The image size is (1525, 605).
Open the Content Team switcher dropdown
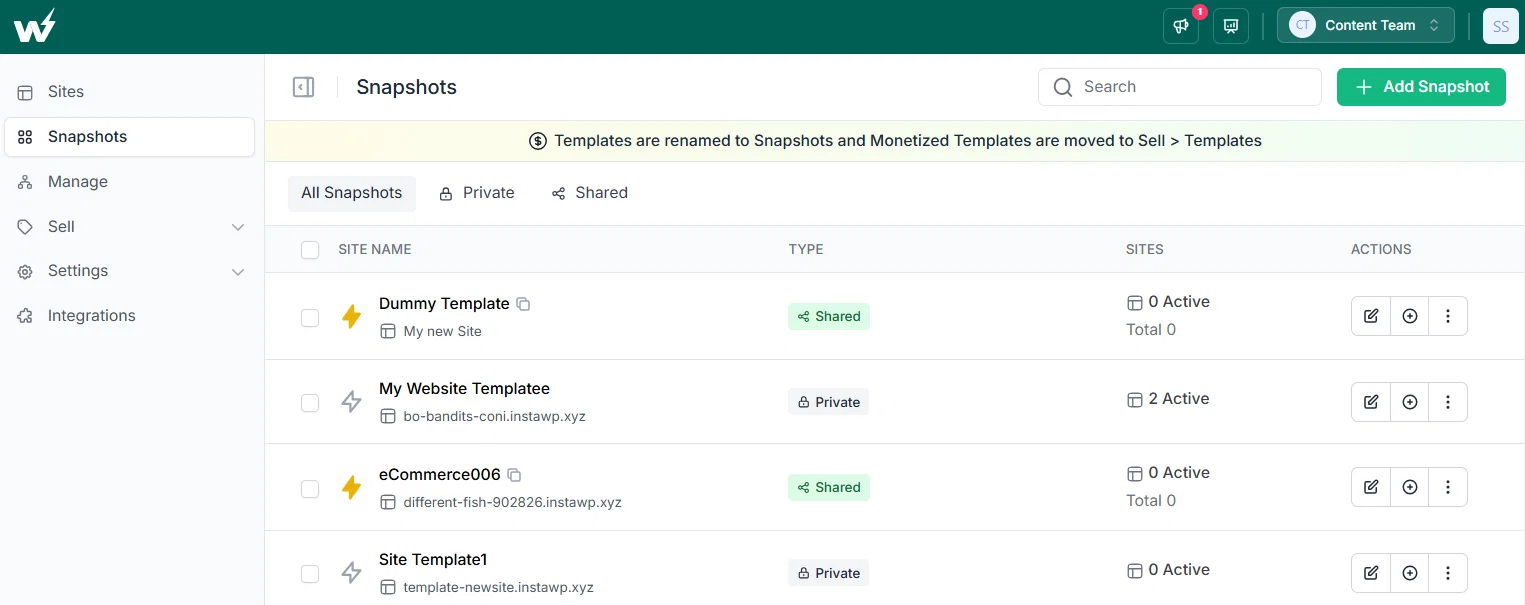1365,26
